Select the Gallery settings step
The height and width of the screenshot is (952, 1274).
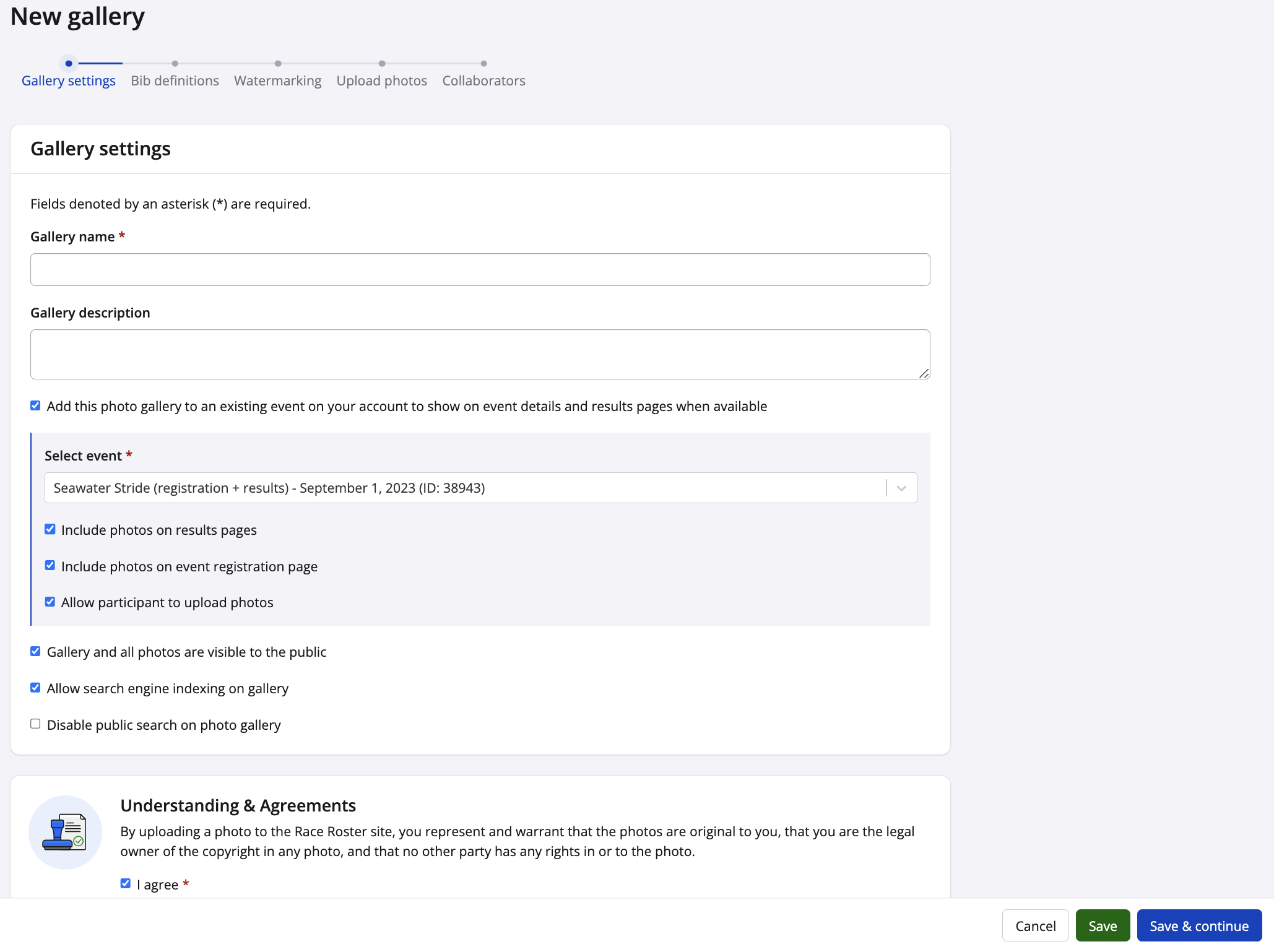coord(69,80)
